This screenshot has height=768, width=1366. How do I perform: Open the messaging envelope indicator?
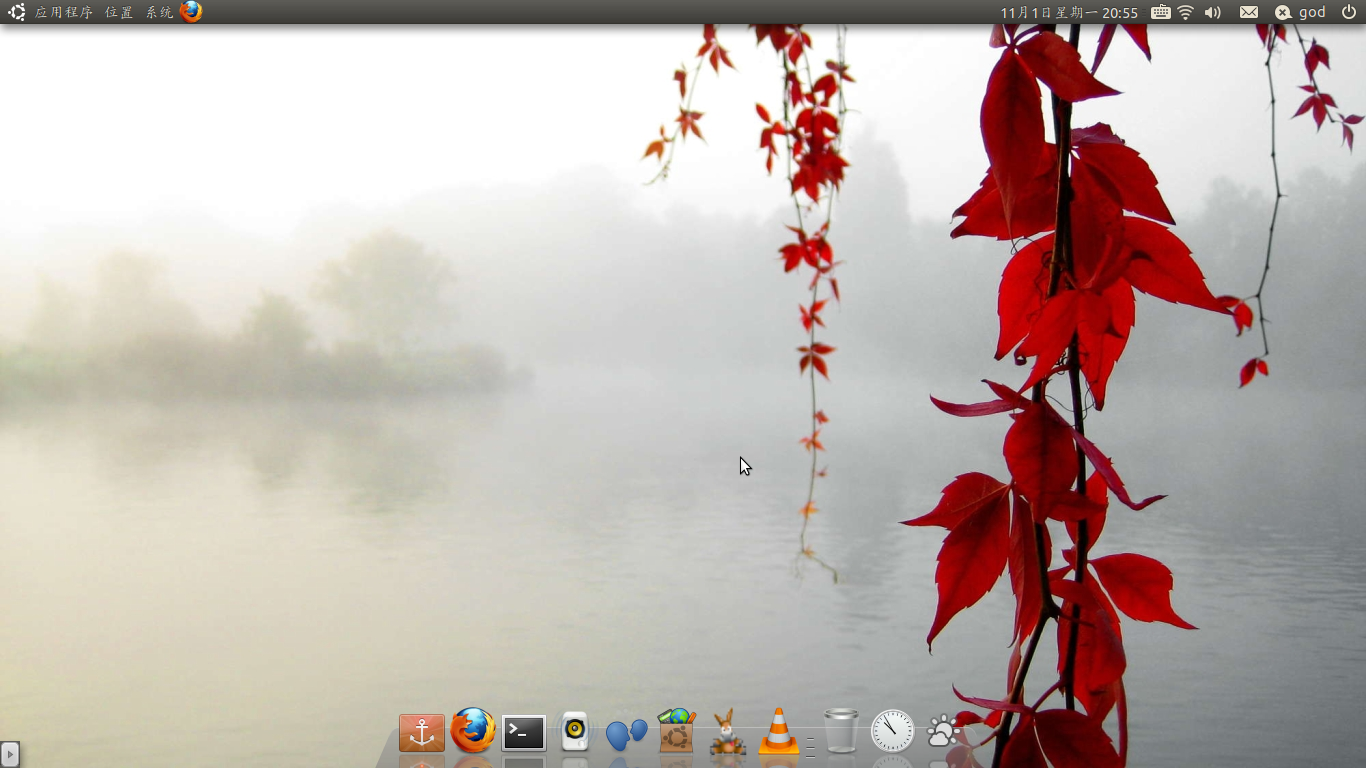coord(1249,12)
